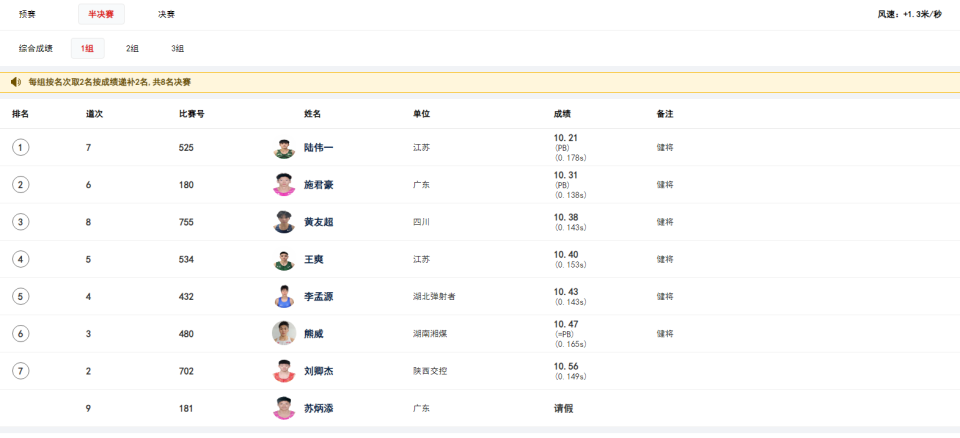Open 施君豪 athlete avatar photo
Image resolution: width=960 pixels, height=438 pixels.
point(283,185)
